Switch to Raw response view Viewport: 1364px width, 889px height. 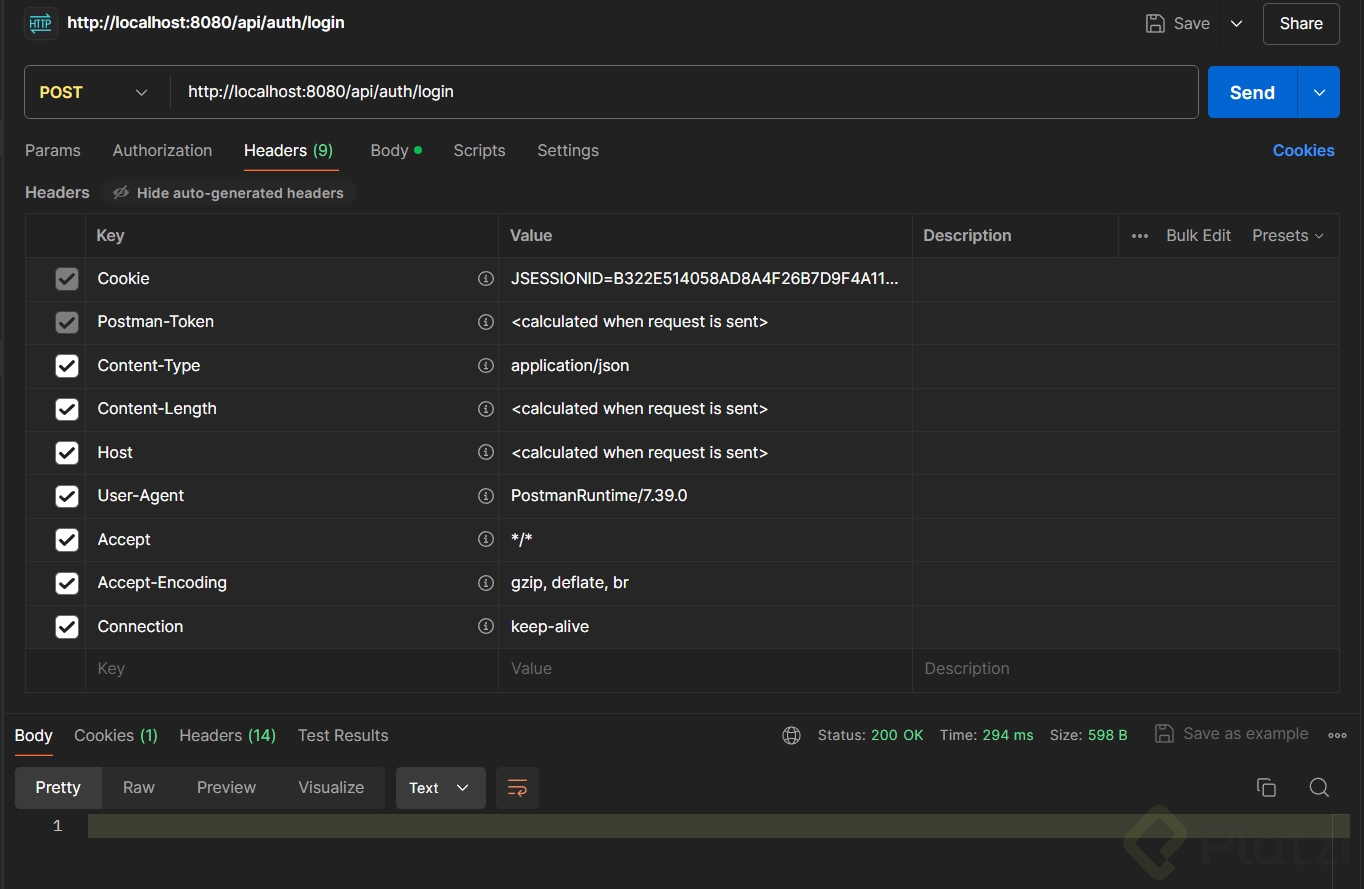pos(139,788)
